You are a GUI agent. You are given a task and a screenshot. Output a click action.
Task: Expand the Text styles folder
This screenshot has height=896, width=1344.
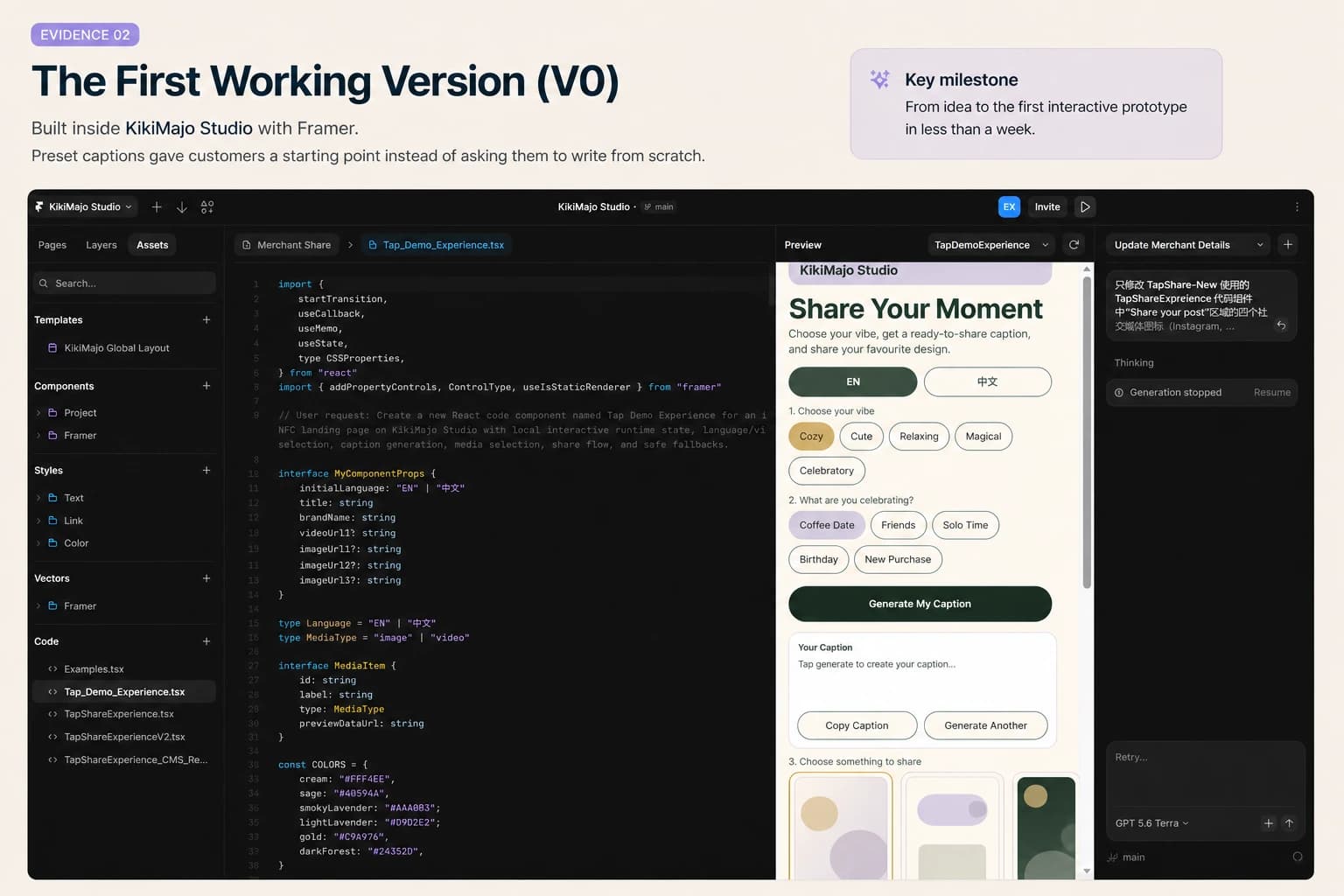pos(38,498)
